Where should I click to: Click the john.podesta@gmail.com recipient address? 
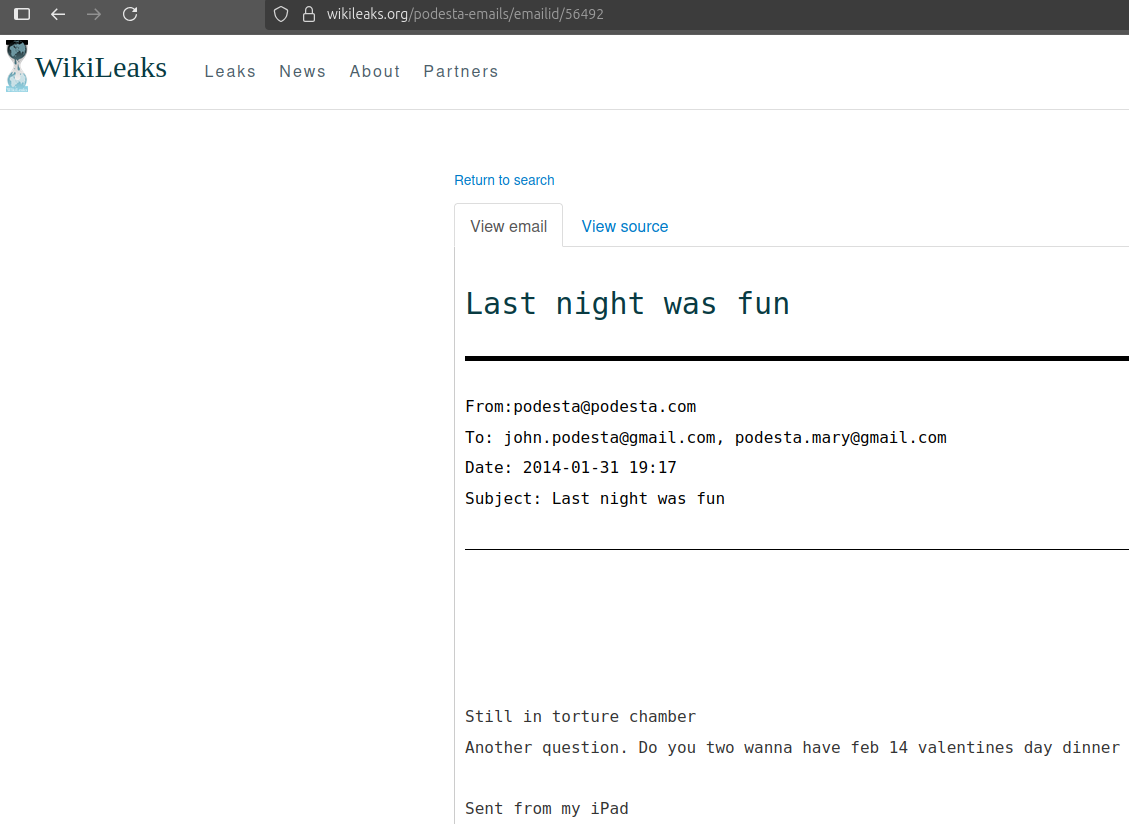click(609, 437)
